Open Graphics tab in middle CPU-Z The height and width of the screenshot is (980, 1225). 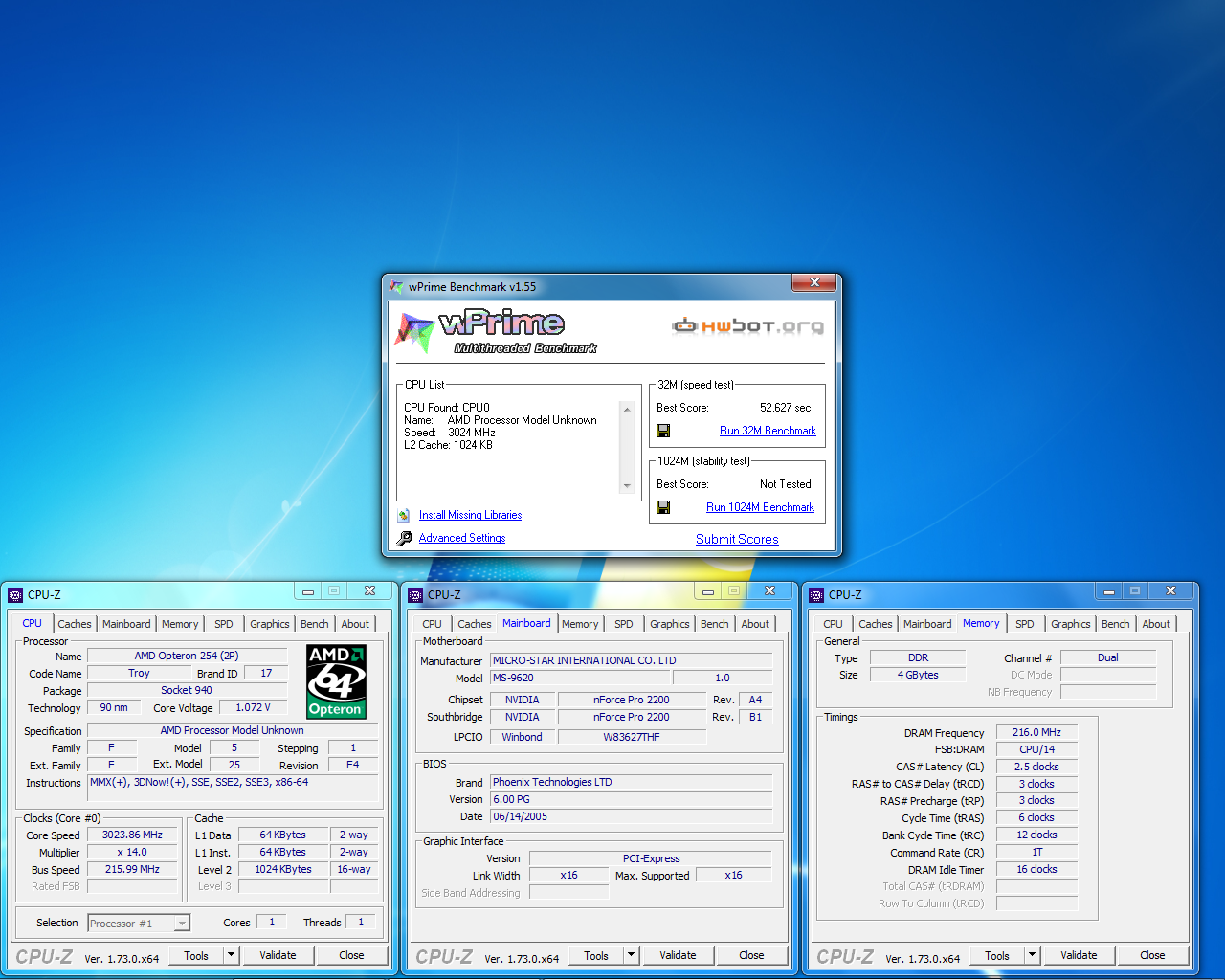click(670, 624)
